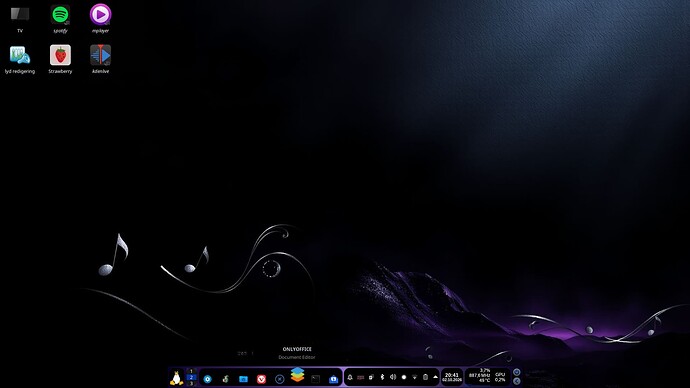Open the blue shopping bag store icon
This screenshot has width=690, height=388.
[334, 379]
